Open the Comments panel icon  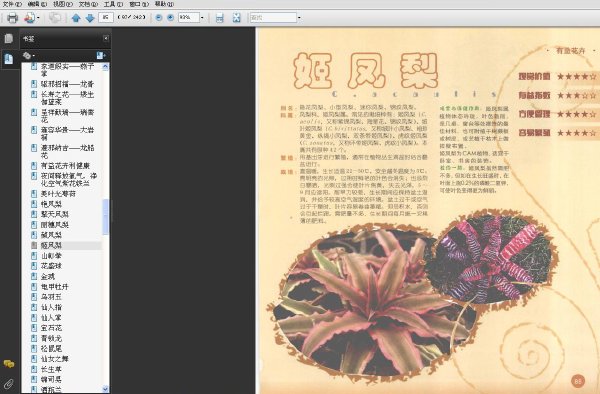point(8,364)
